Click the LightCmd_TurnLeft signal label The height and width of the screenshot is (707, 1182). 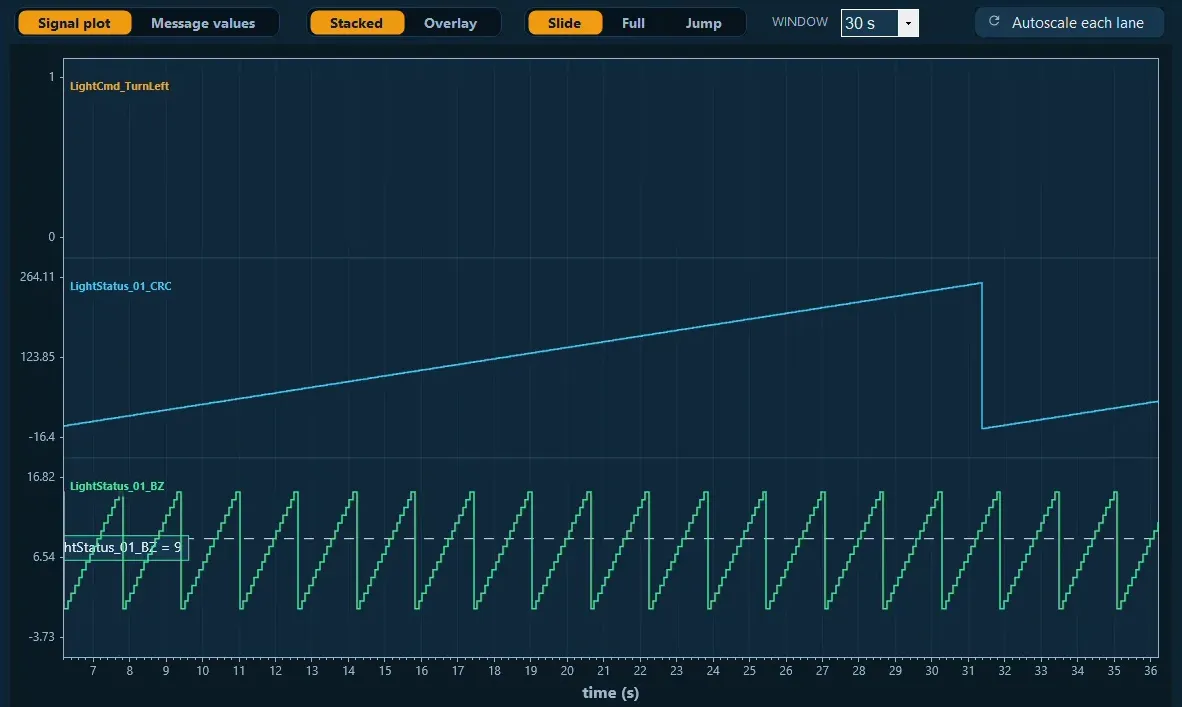[x=119, y=86]
